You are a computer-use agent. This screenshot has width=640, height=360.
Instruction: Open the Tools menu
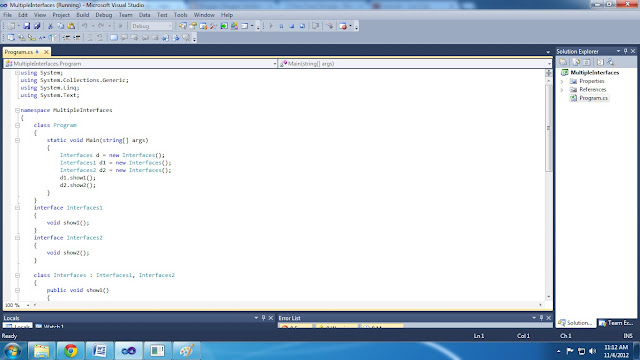180,15
